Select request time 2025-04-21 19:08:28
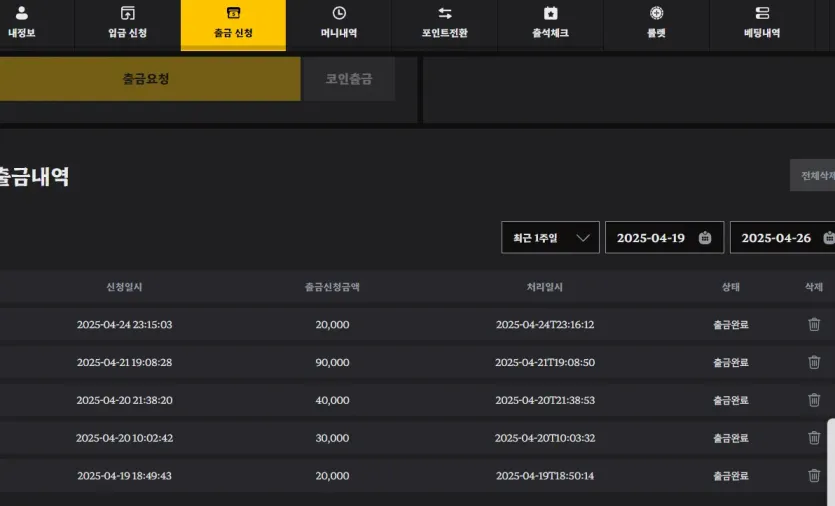The width and height of the screenshot is (835, 506). coord(125,362)
